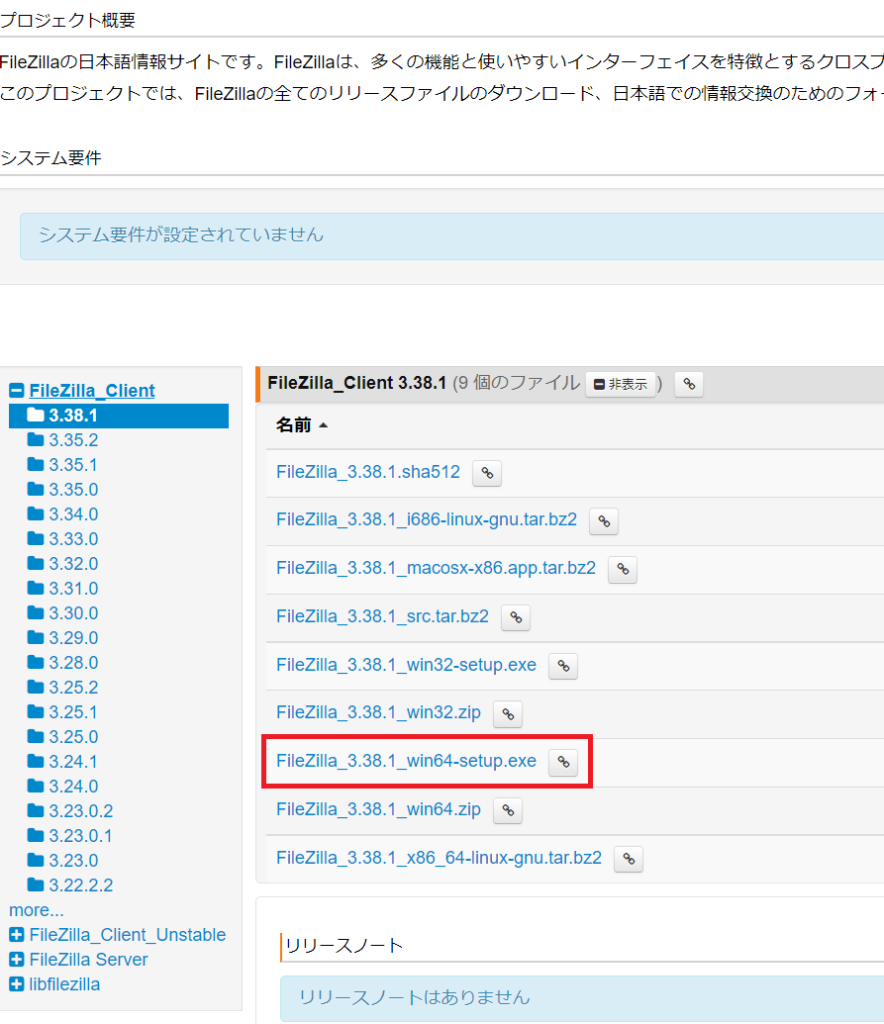Click link icon beside src.tar.bz2 file
884x1024 pixels.
point(516,617)
